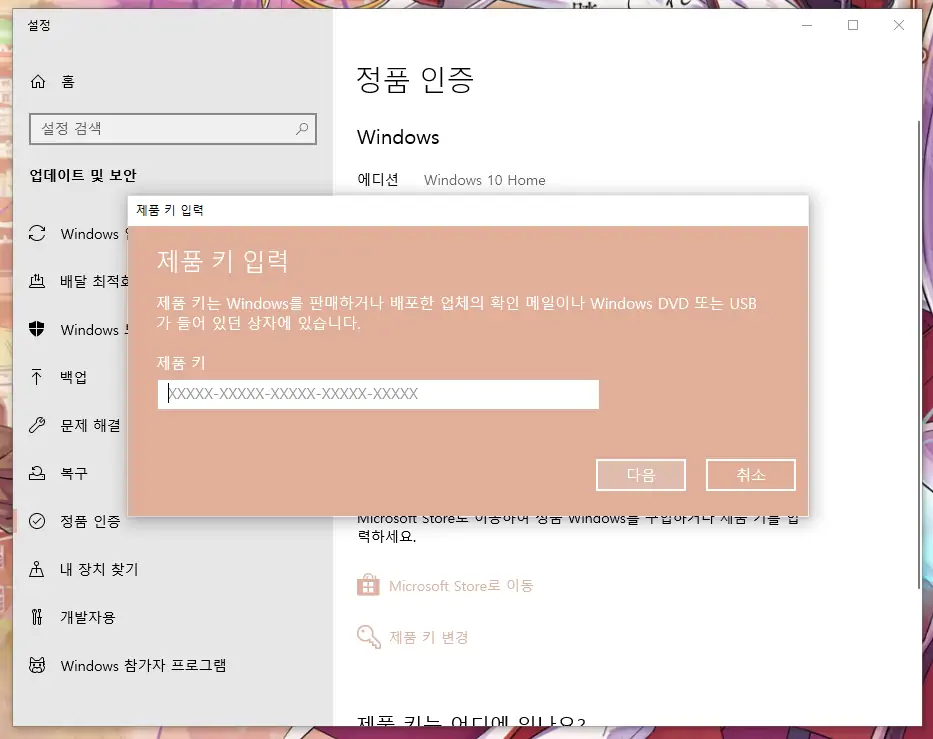Viewport: 933px width, 739px height.
Task: Open the Microsoft Store로 이동 link
Action: pyautogui.click(x=461, y=585)
